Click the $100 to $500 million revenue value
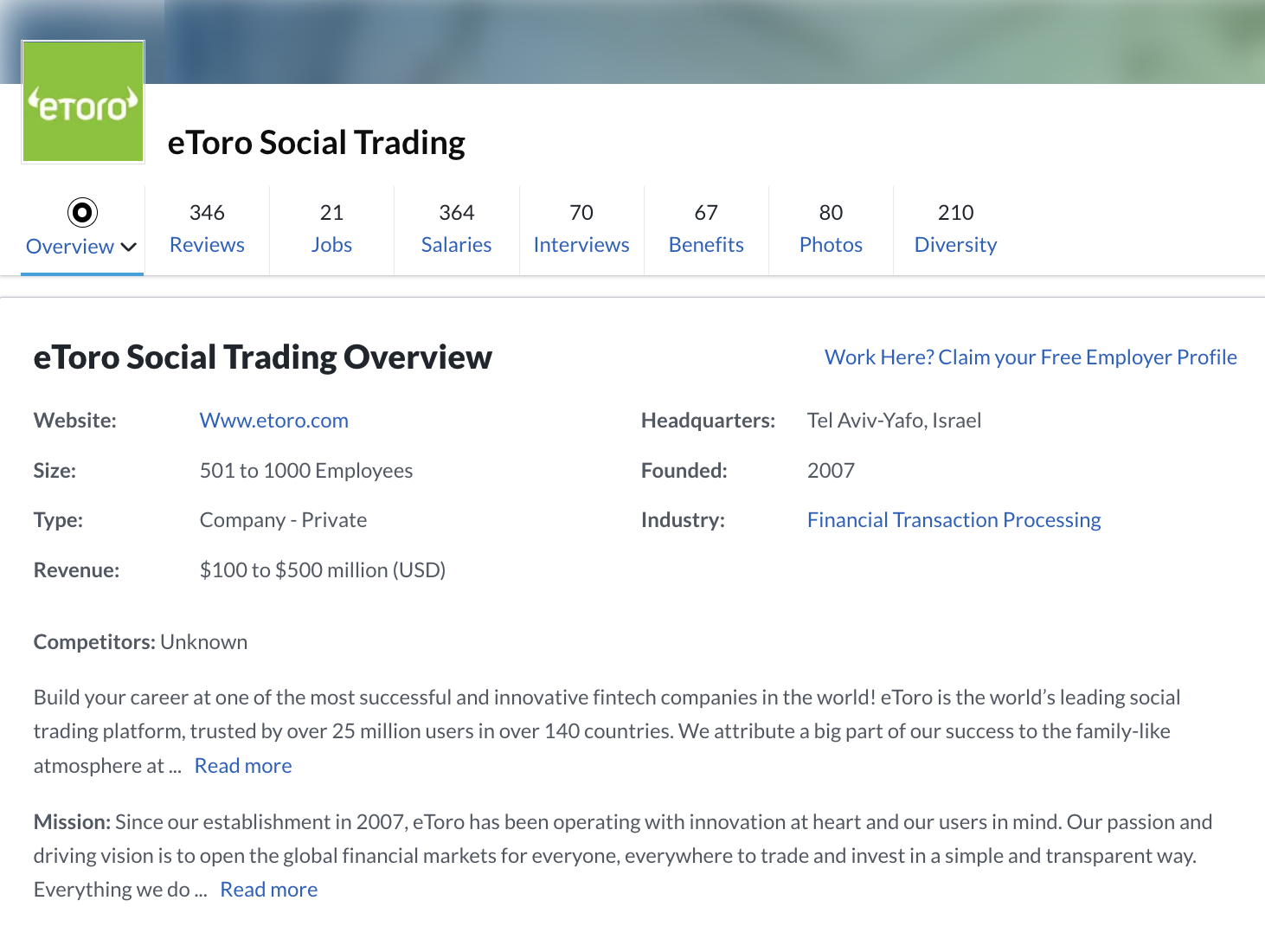1265x952 pixels. (x=323, y=570)
